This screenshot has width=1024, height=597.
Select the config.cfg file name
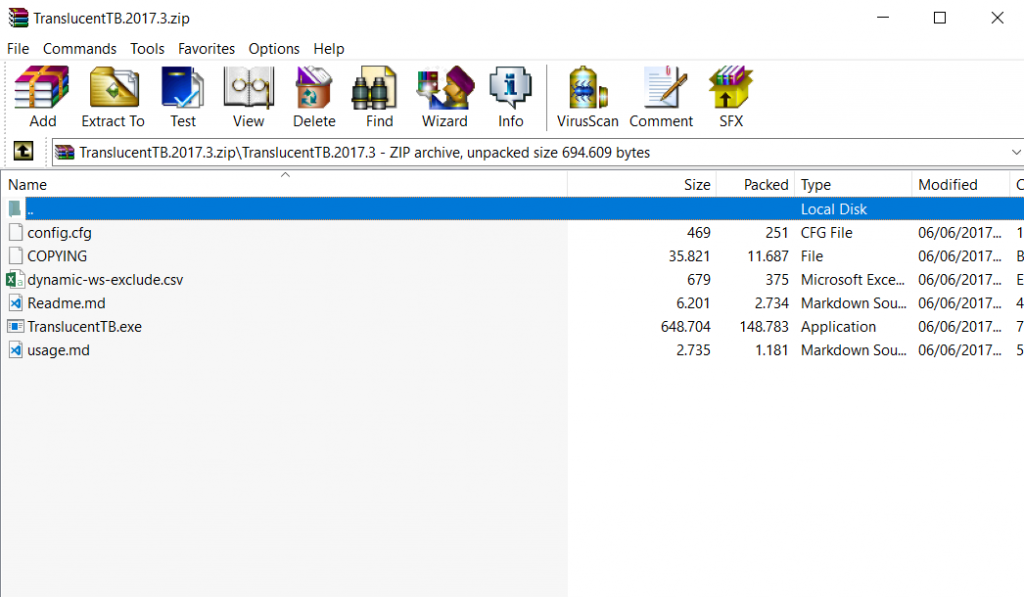59,233
